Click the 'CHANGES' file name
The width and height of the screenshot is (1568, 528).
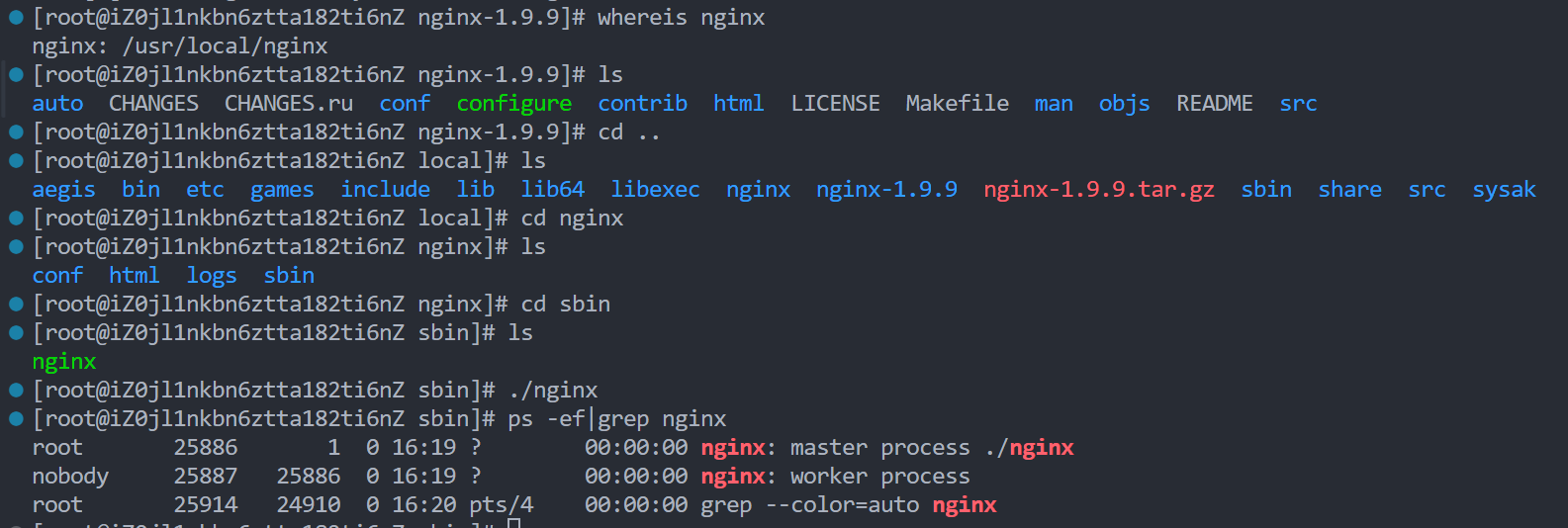tap(153, 104)
